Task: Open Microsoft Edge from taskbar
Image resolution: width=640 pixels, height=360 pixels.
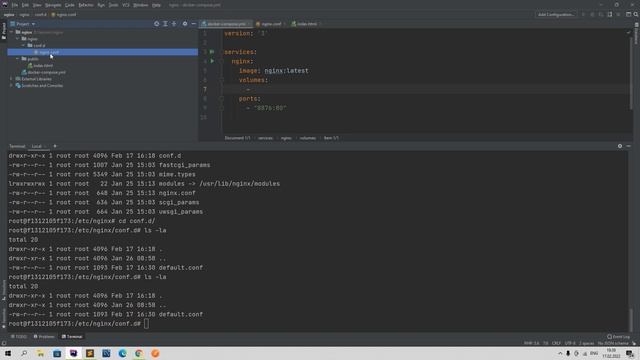Action: tap(122, 353)
